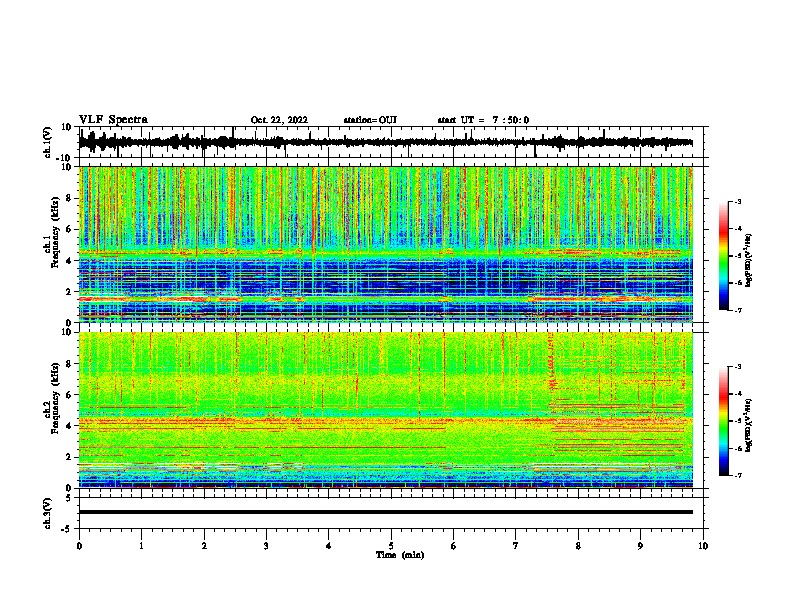The height and width of the screenshot is (612, 792).
Task: Click time axis tick label 9
Action: 640,545
